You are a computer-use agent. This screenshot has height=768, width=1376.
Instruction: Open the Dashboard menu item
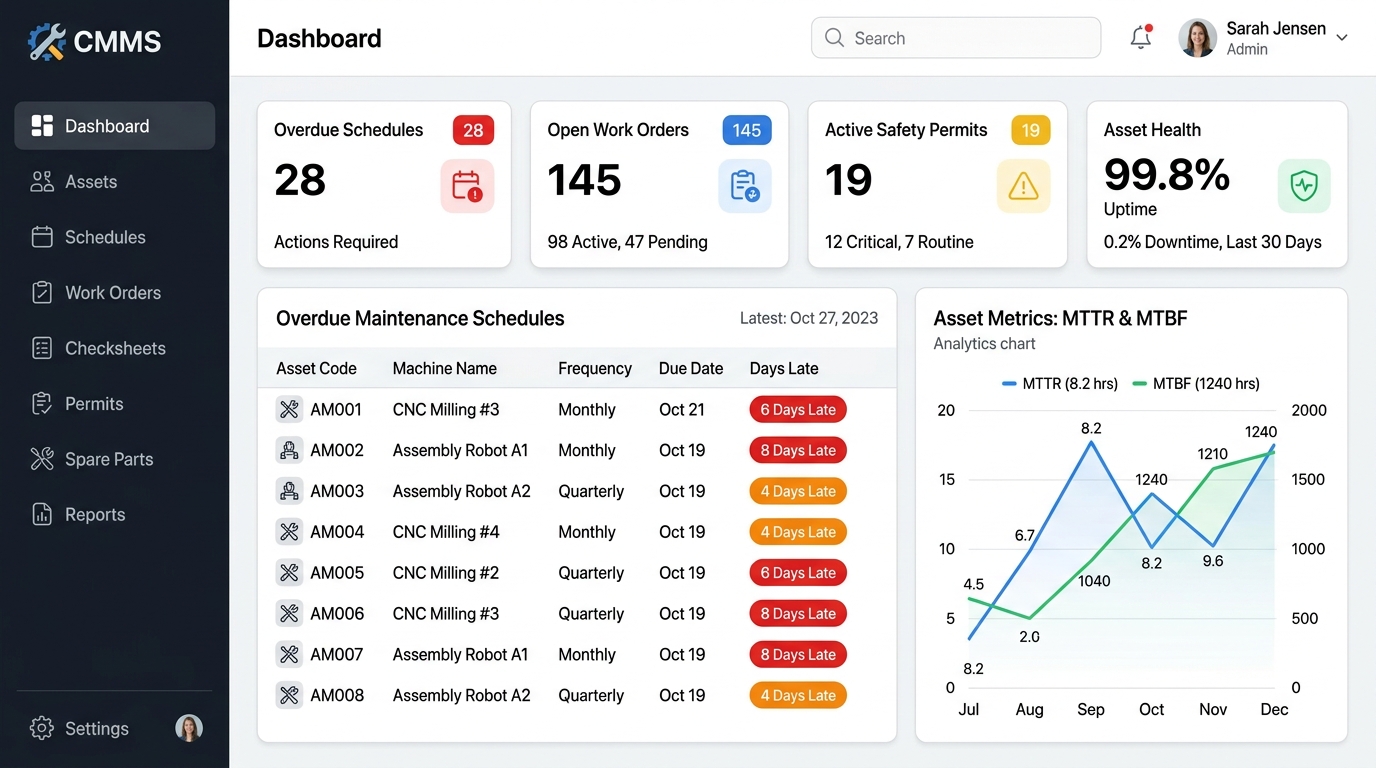point(115,126)
